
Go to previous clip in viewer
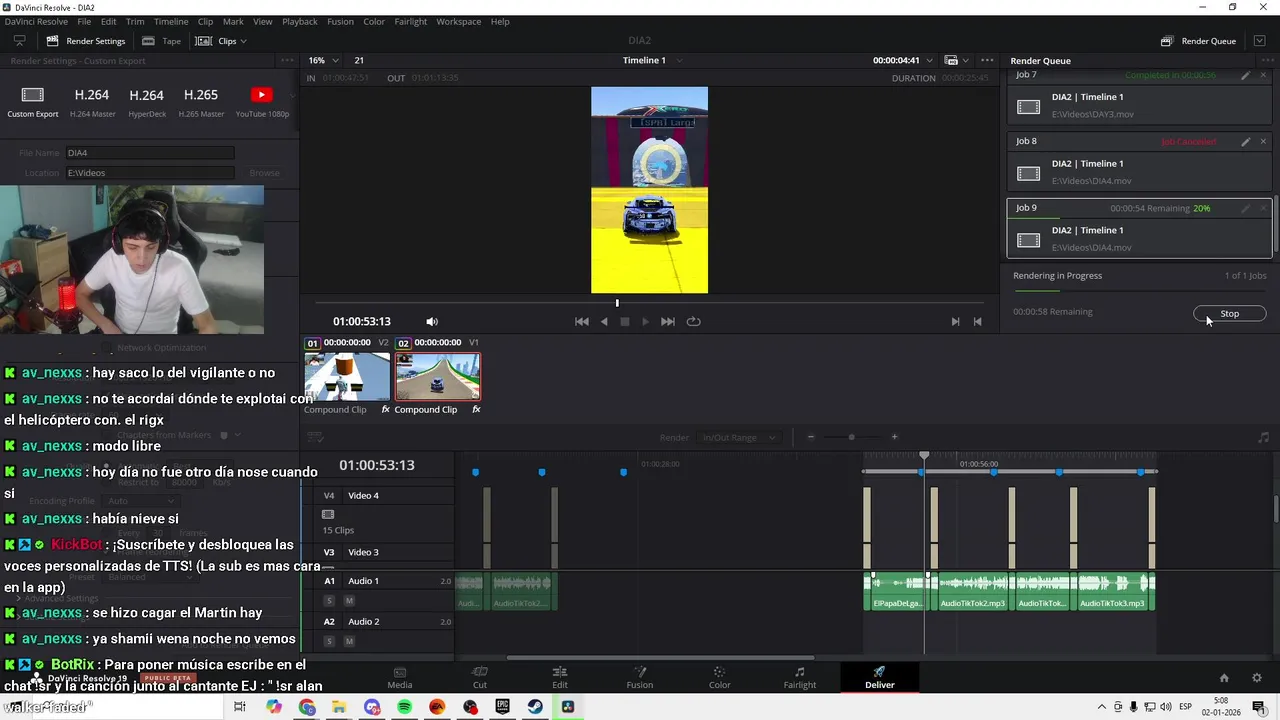(978, 322)
